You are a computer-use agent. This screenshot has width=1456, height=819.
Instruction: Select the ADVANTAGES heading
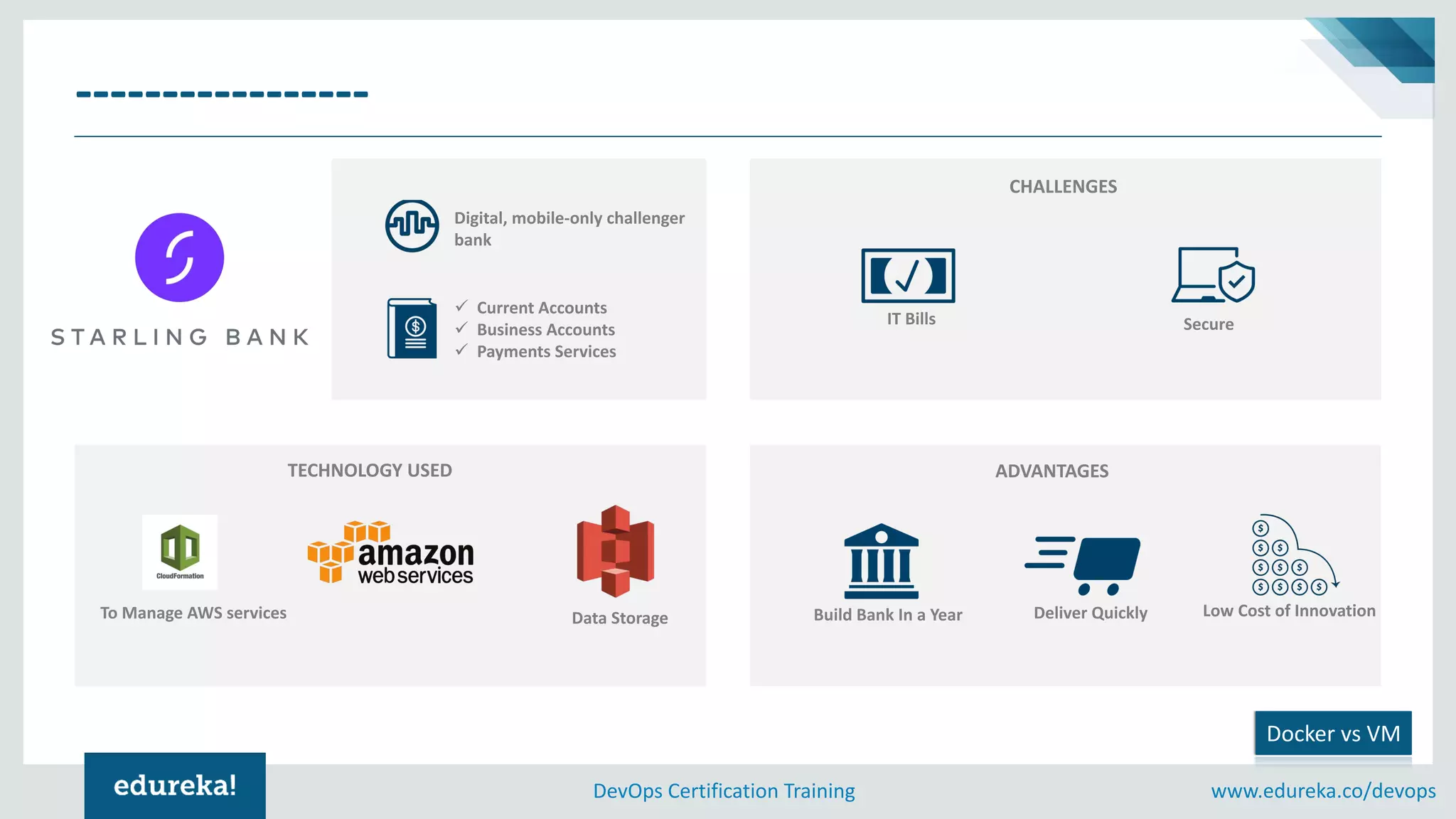(1051, 471)
